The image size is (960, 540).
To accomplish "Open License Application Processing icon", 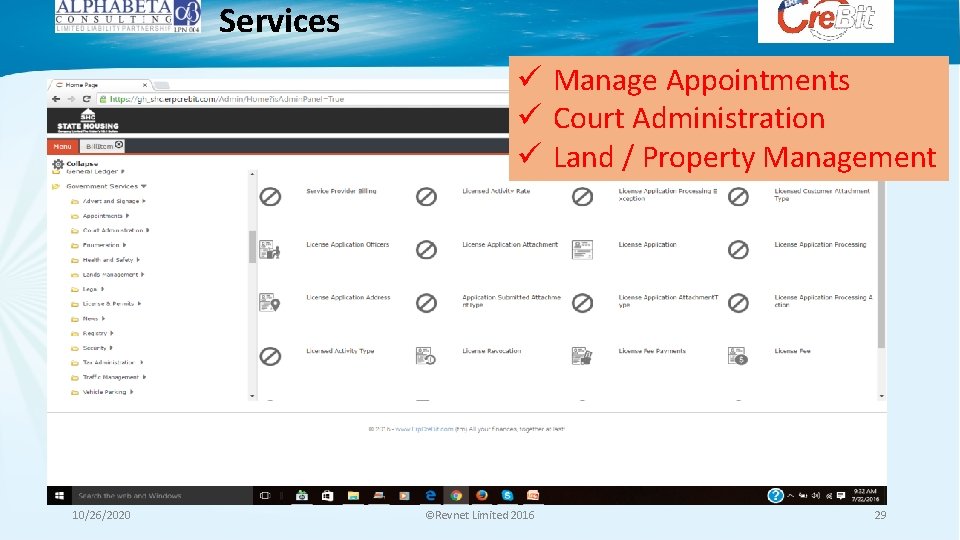I will click(x=738, y=249).
